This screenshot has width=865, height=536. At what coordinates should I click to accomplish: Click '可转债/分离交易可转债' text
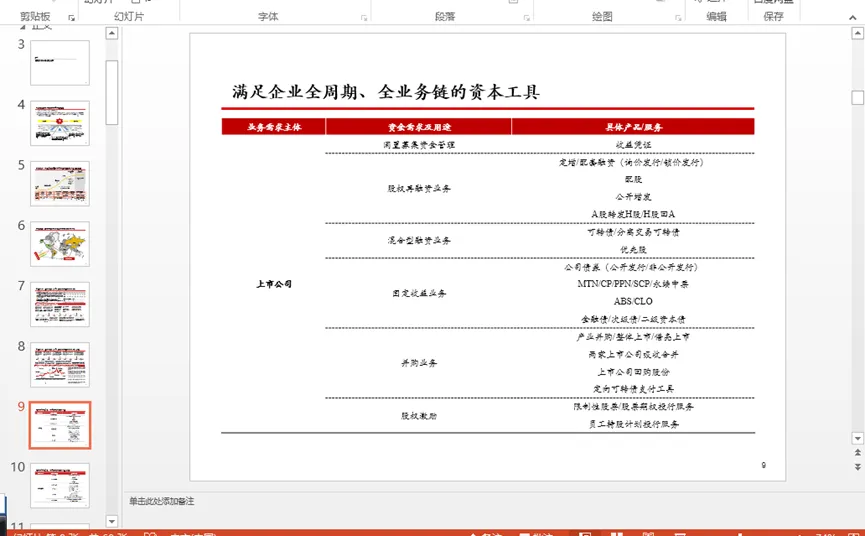(633, 232)
